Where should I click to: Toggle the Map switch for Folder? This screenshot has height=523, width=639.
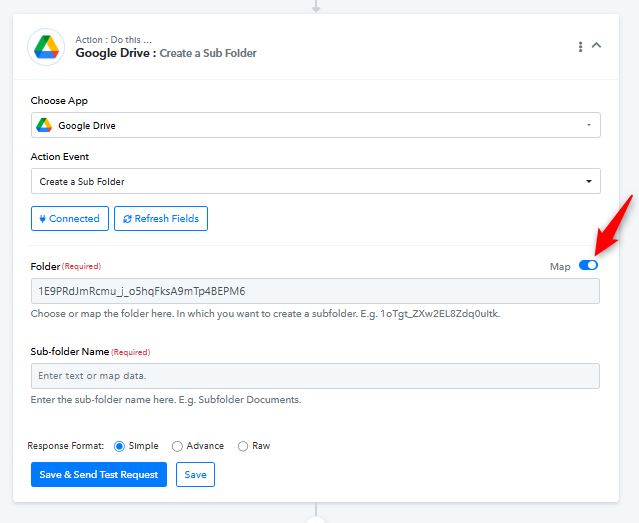[x=588, y=265]
